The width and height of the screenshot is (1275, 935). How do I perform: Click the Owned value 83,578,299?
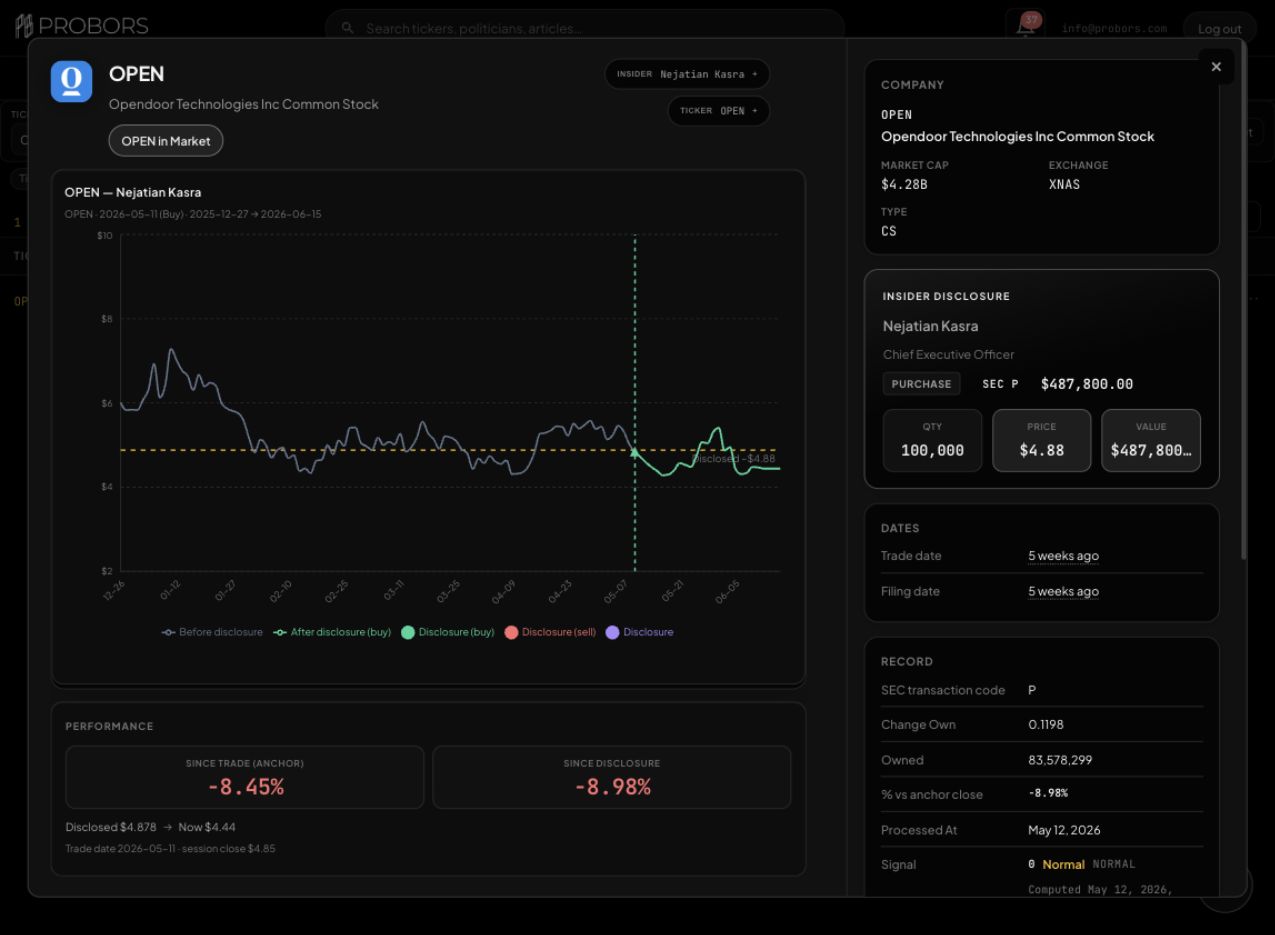pyautogui.click(x=1060, y=760)
